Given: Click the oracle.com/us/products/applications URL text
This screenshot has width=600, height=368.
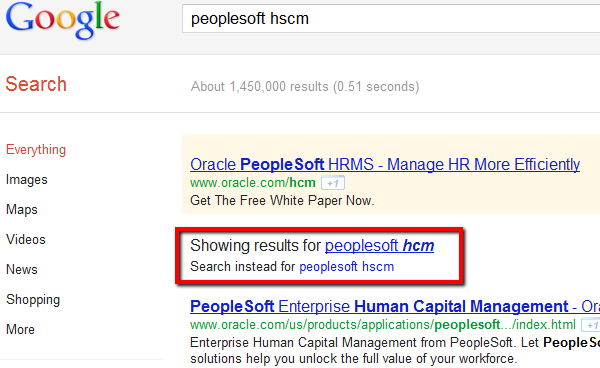Looking at the screenshot, I should [x=383, y=325].
